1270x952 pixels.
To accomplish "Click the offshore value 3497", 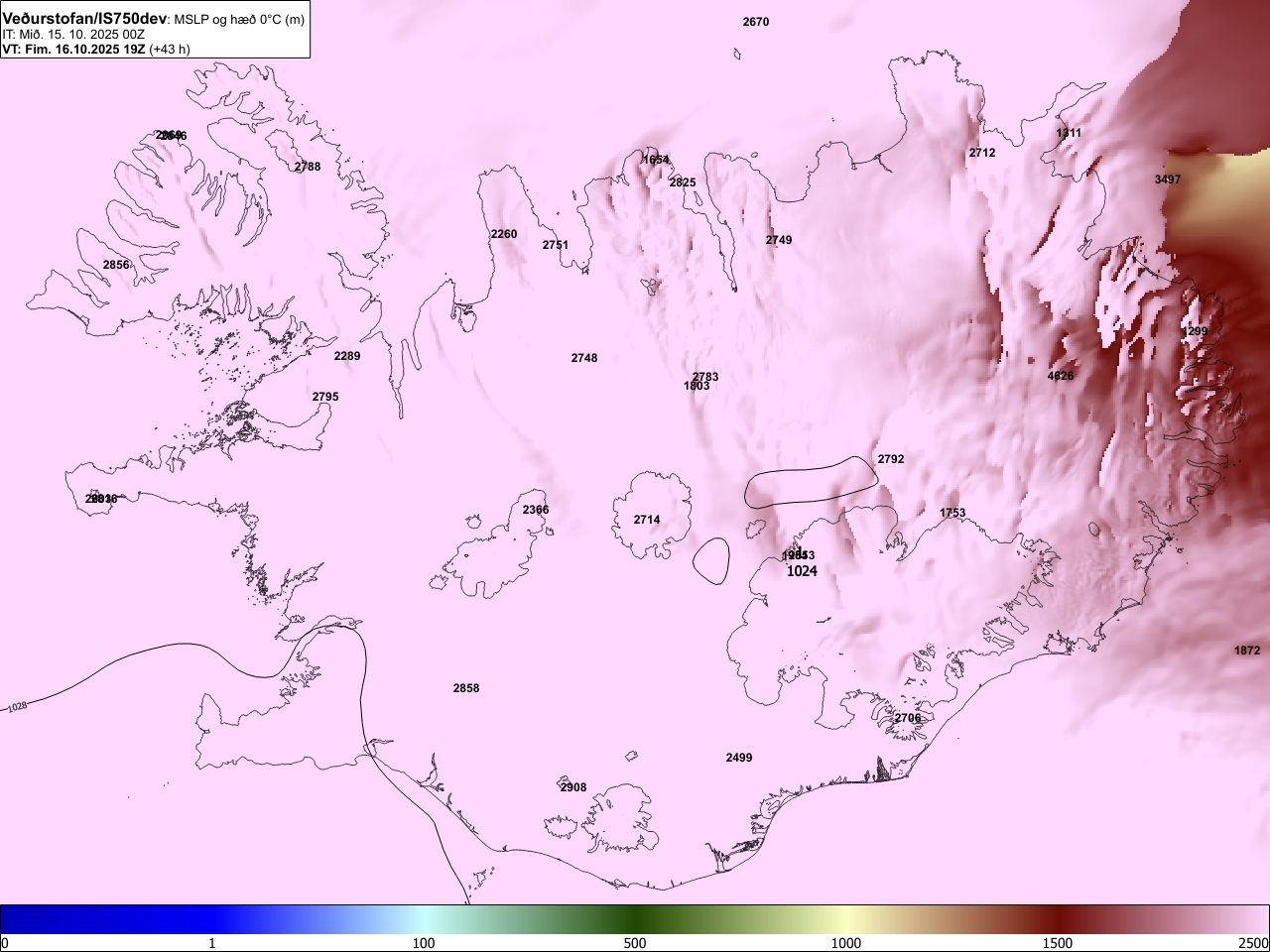I will (1168, 179).
